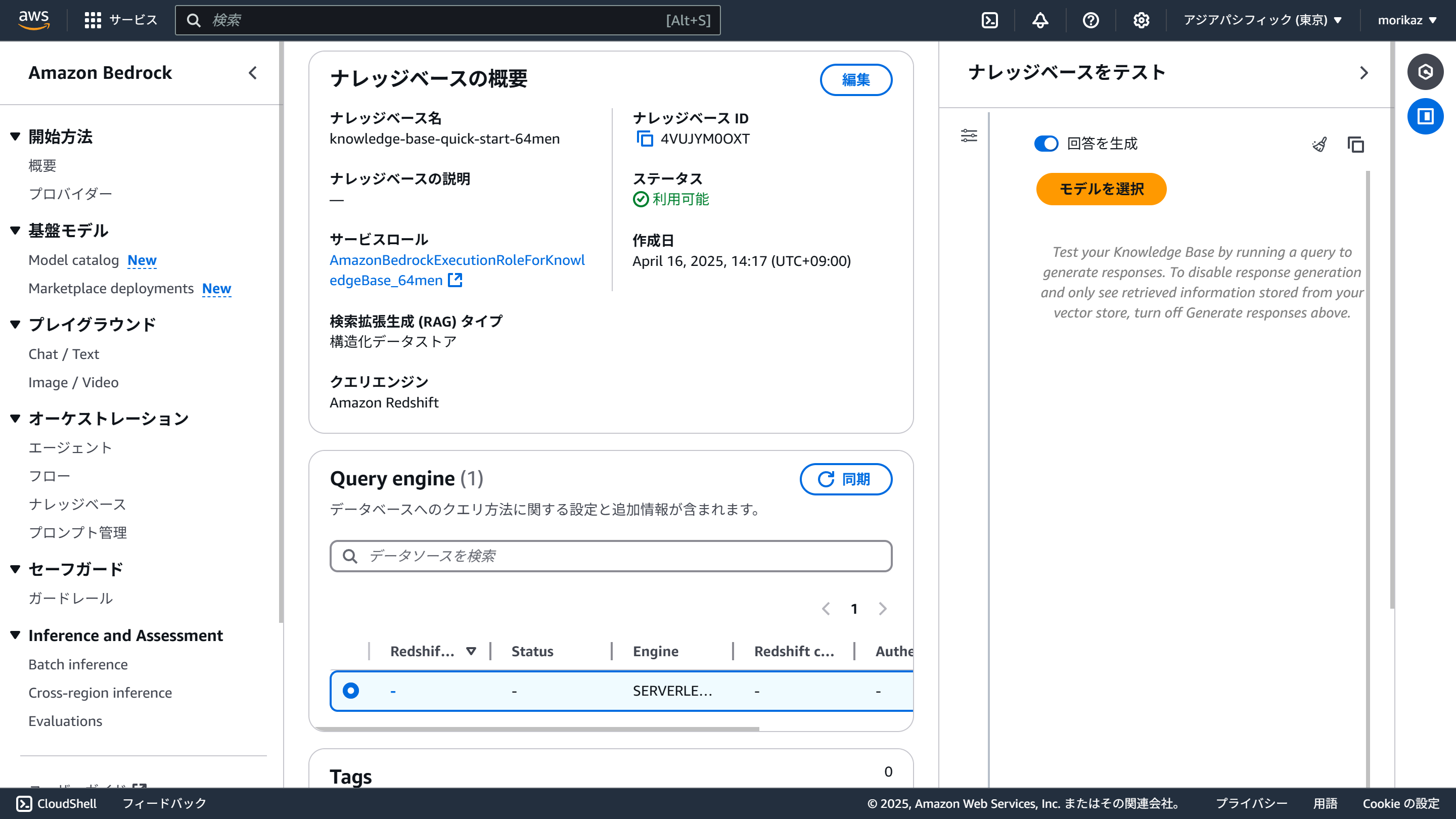Collapse the 開始方法 sidebar section

pos(16,136)
